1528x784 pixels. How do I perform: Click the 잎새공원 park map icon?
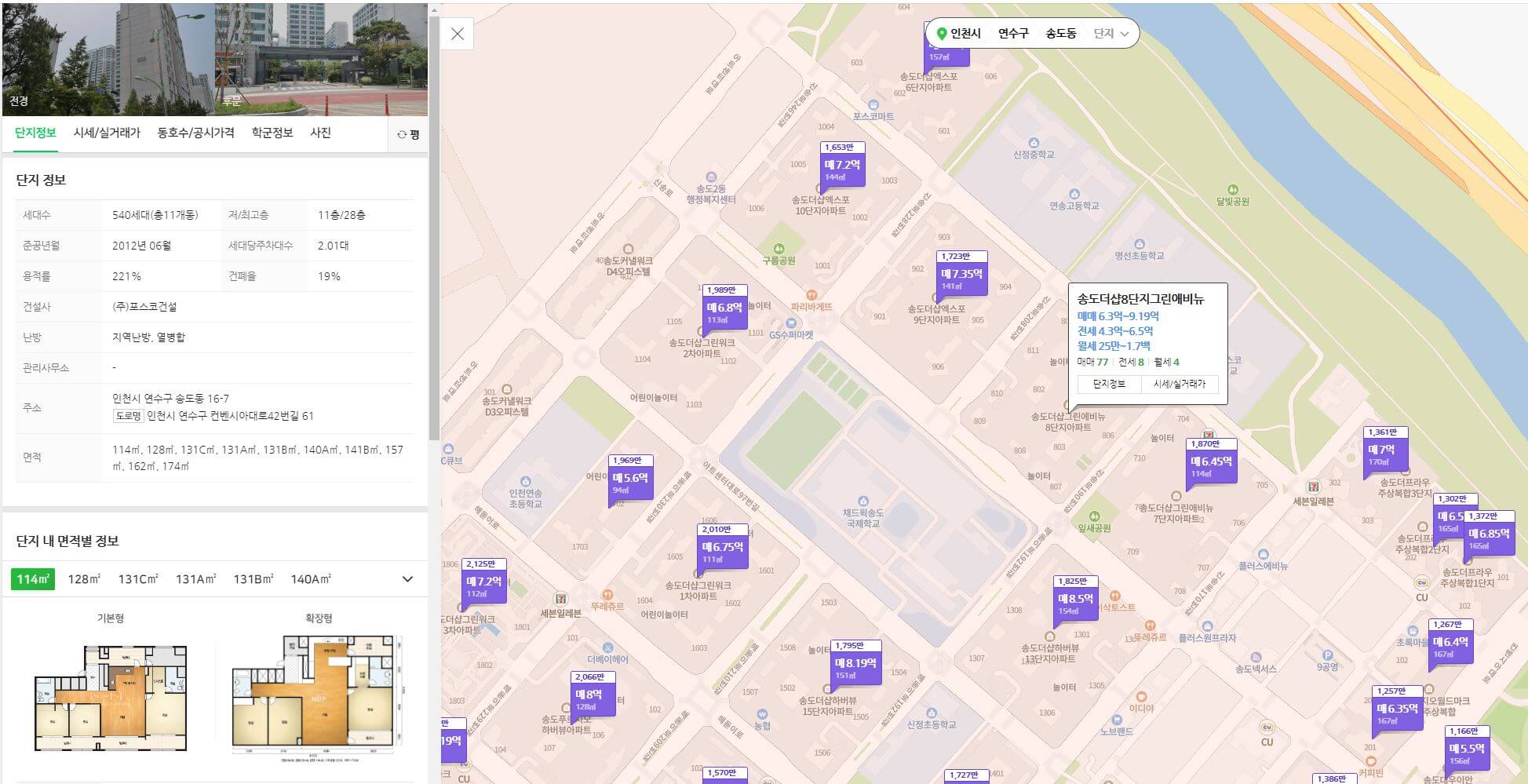(x=1093, y=516)
